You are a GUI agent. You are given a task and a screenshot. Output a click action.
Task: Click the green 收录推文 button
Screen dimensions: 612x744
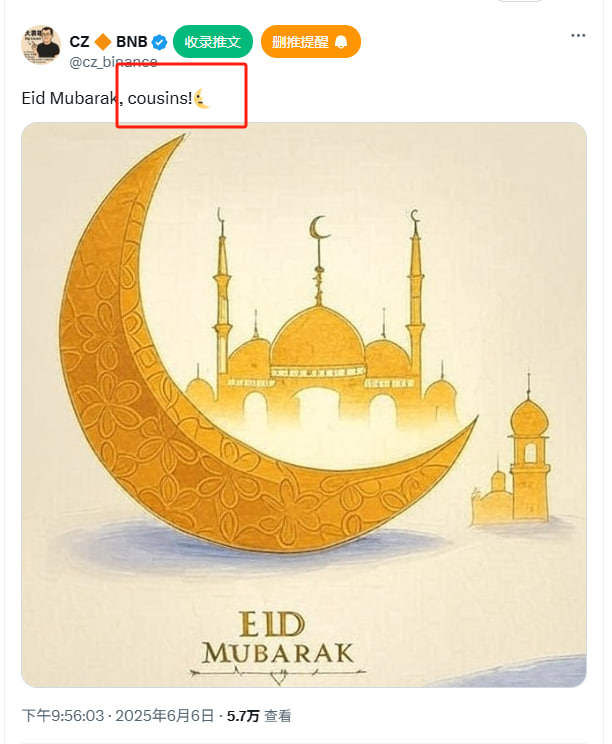click(213, 42)
